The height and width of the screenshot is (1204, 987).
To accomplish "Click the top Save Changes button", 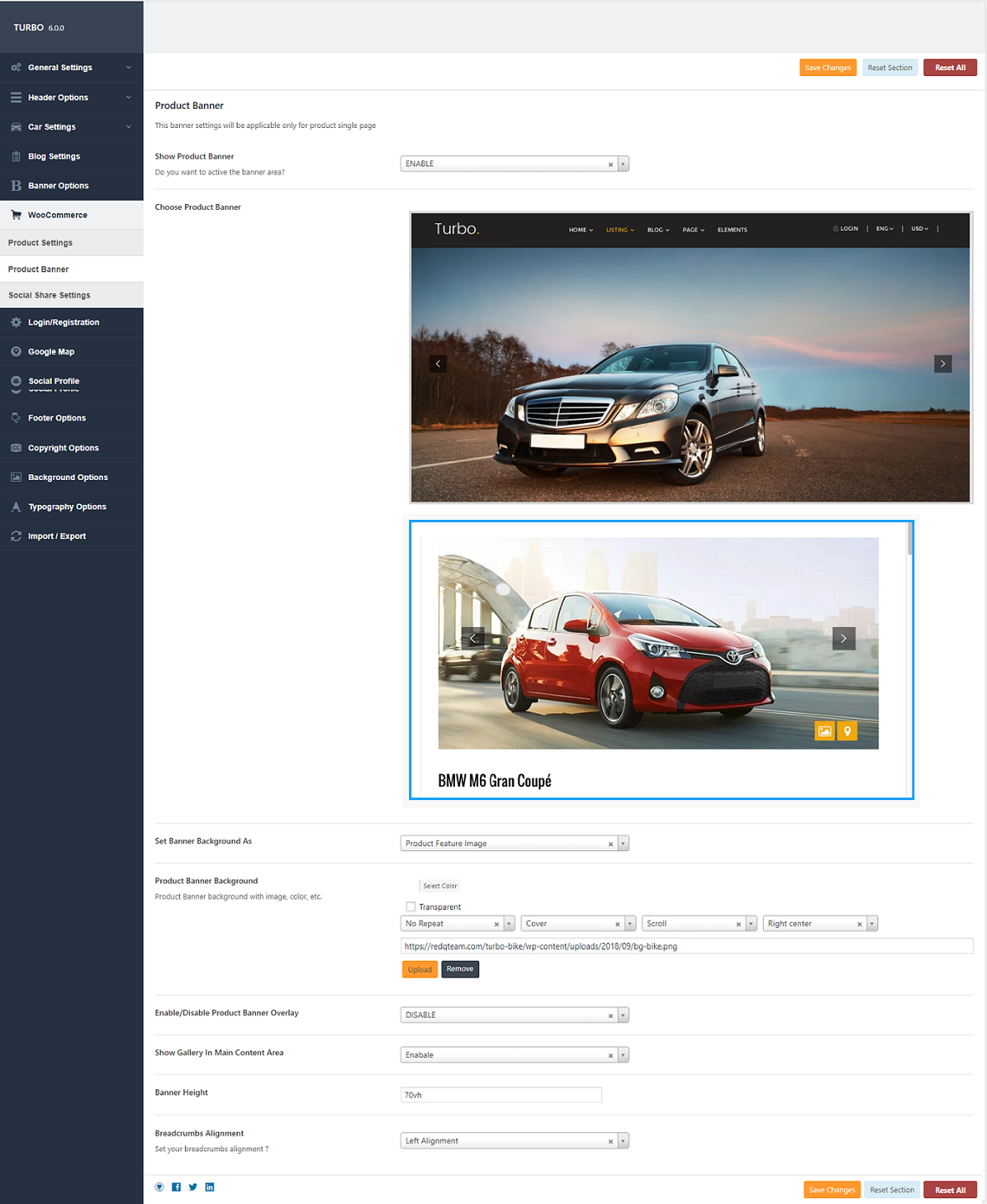I will point(827,68).
